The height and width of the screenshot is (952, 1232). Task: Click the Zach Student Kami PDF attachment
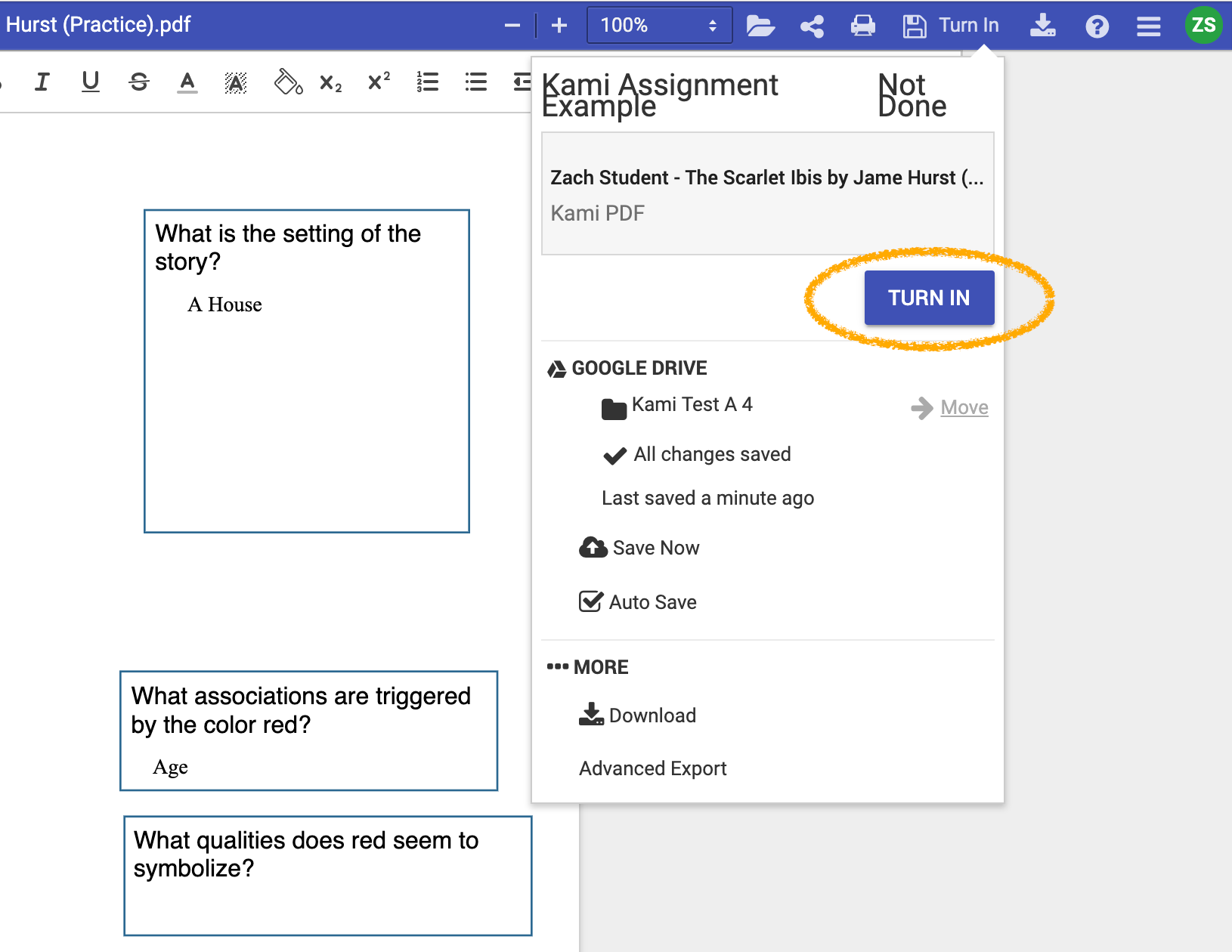pos(768,193)
